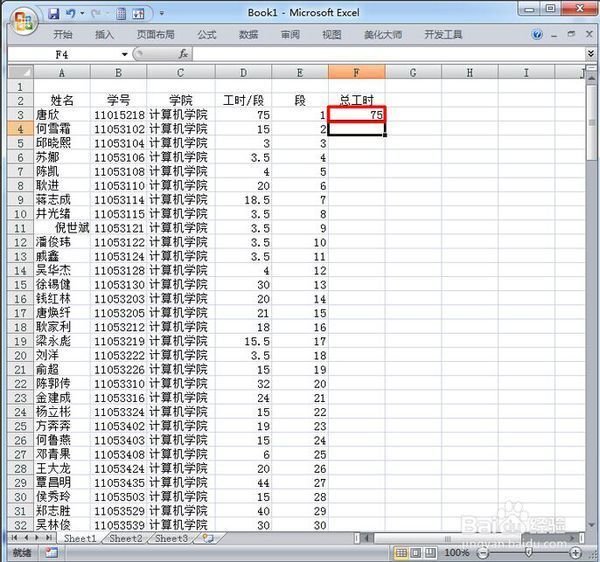Switch to Sheet2 tab
Viewport: 600px width, 562px height.
pos(126,538)
